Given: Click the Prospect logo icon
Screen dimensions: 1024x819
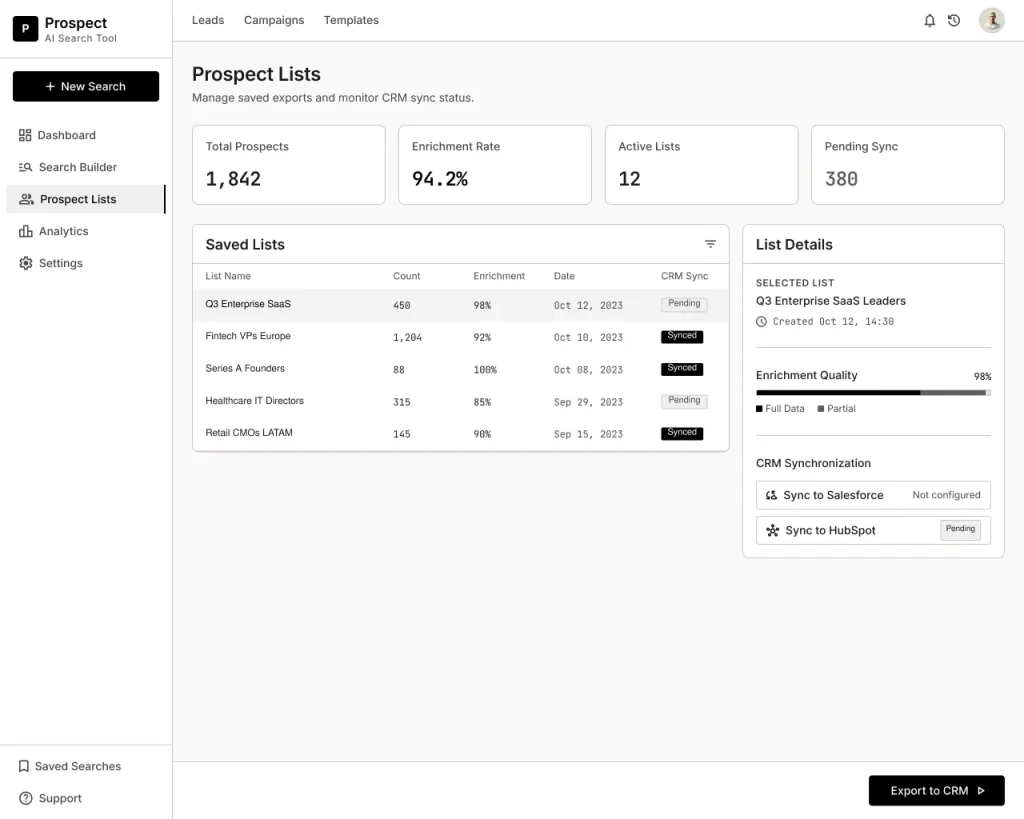Looking at the screenshot, I should pyautogui.click(x=25, y=29).
